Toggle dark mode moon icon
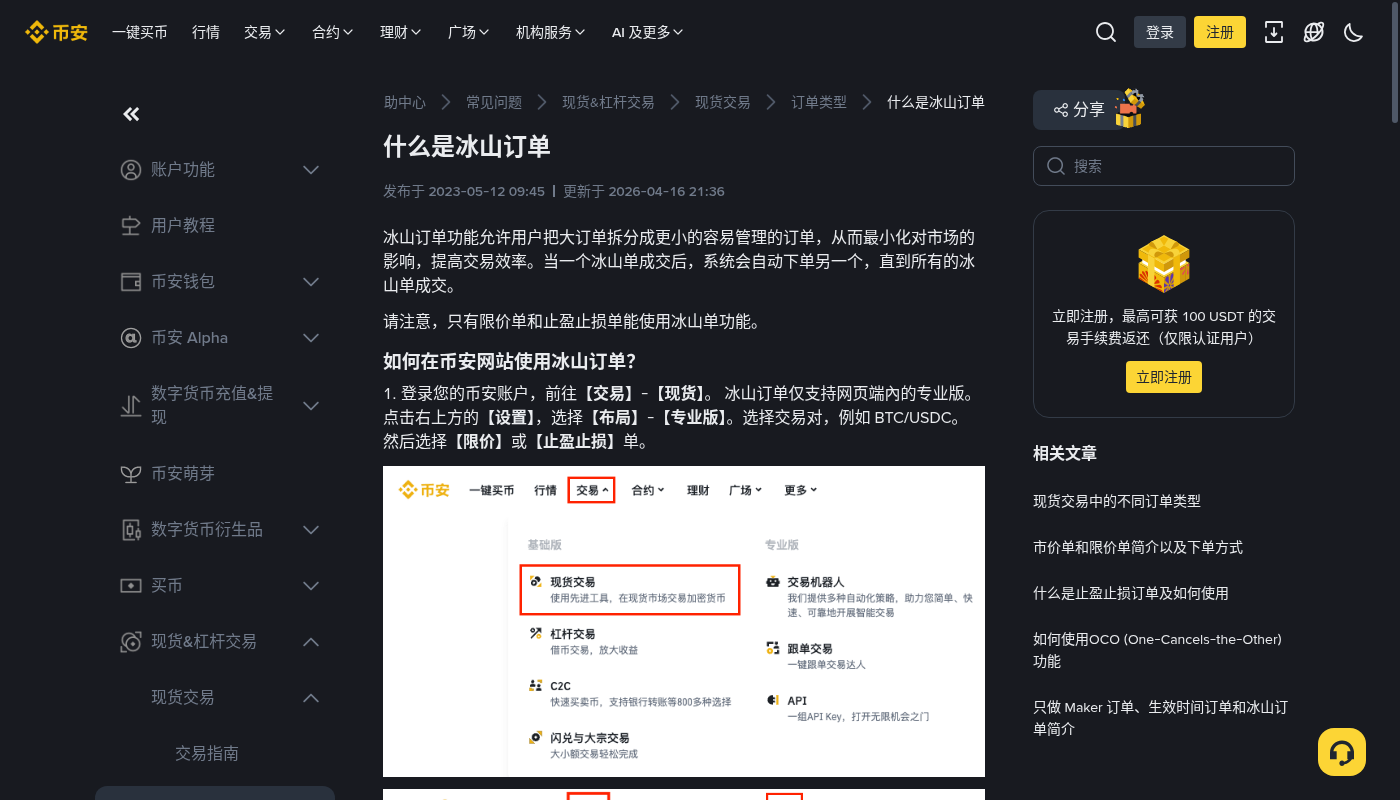This screenshot has width=1400, height=800. click(x=1354, y=32)
